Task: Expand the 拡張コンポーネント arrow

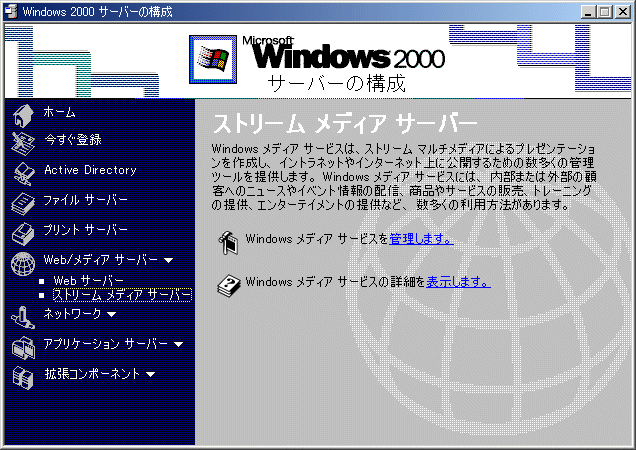Action: coord(150,375)
